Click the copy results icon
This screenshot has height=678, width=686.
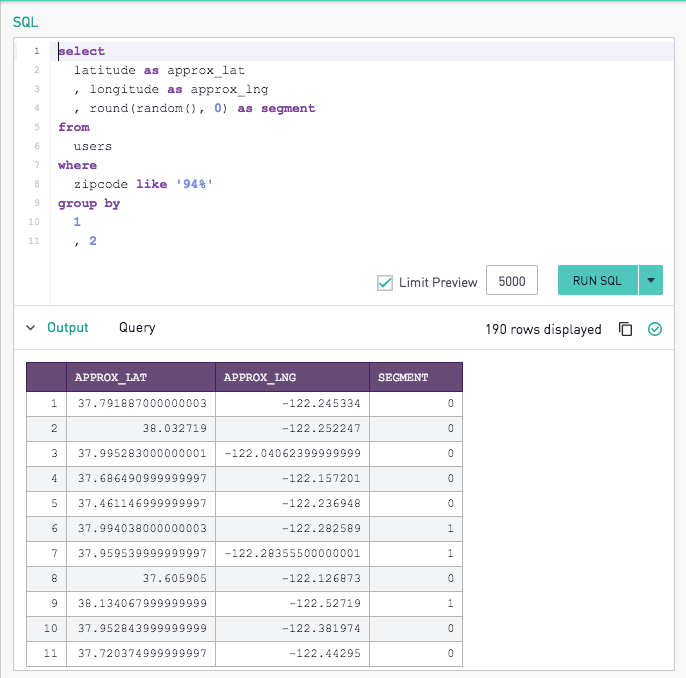[625, 329]
